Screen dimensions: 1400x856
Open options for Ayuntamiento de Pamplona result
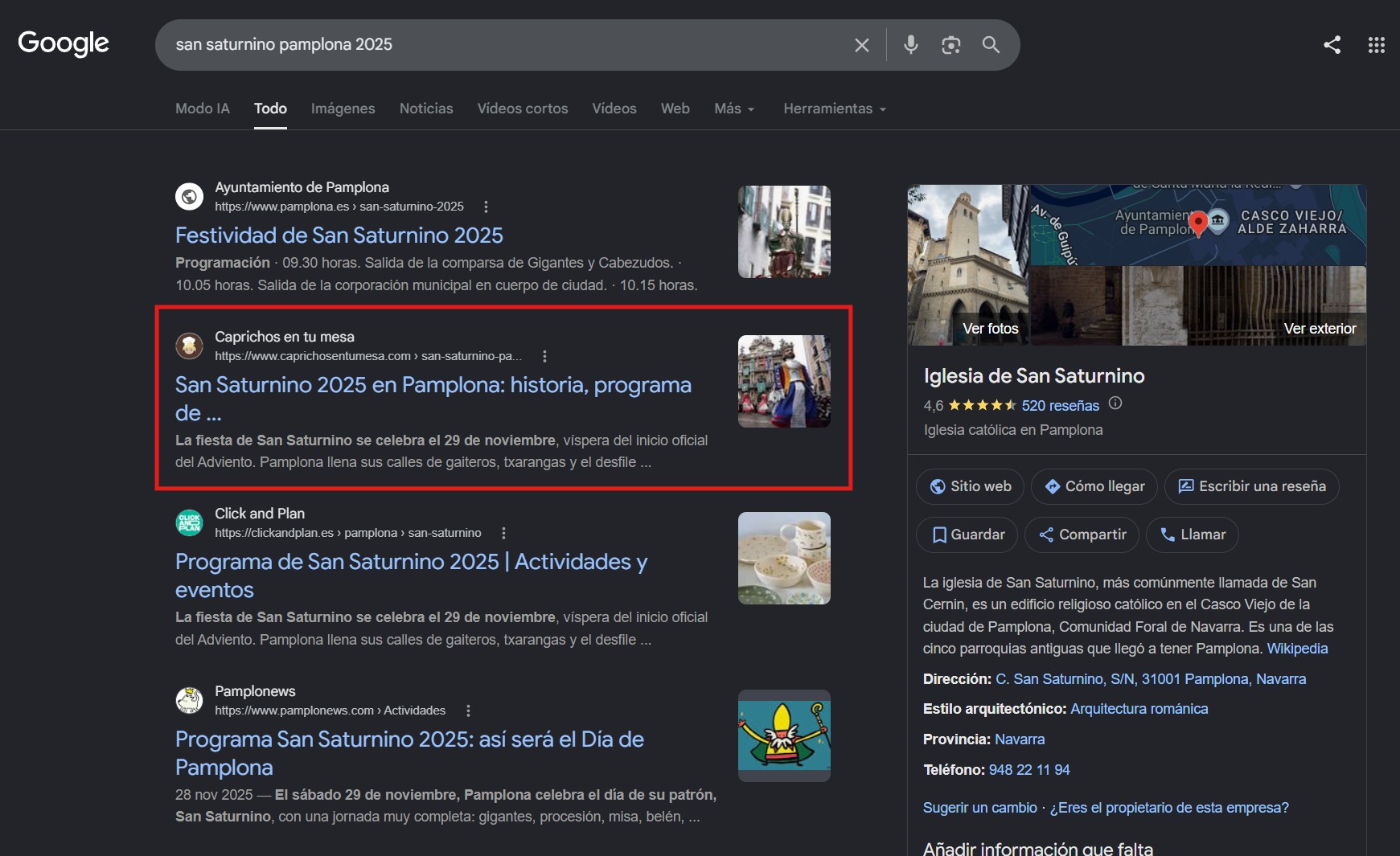[486, 207]
